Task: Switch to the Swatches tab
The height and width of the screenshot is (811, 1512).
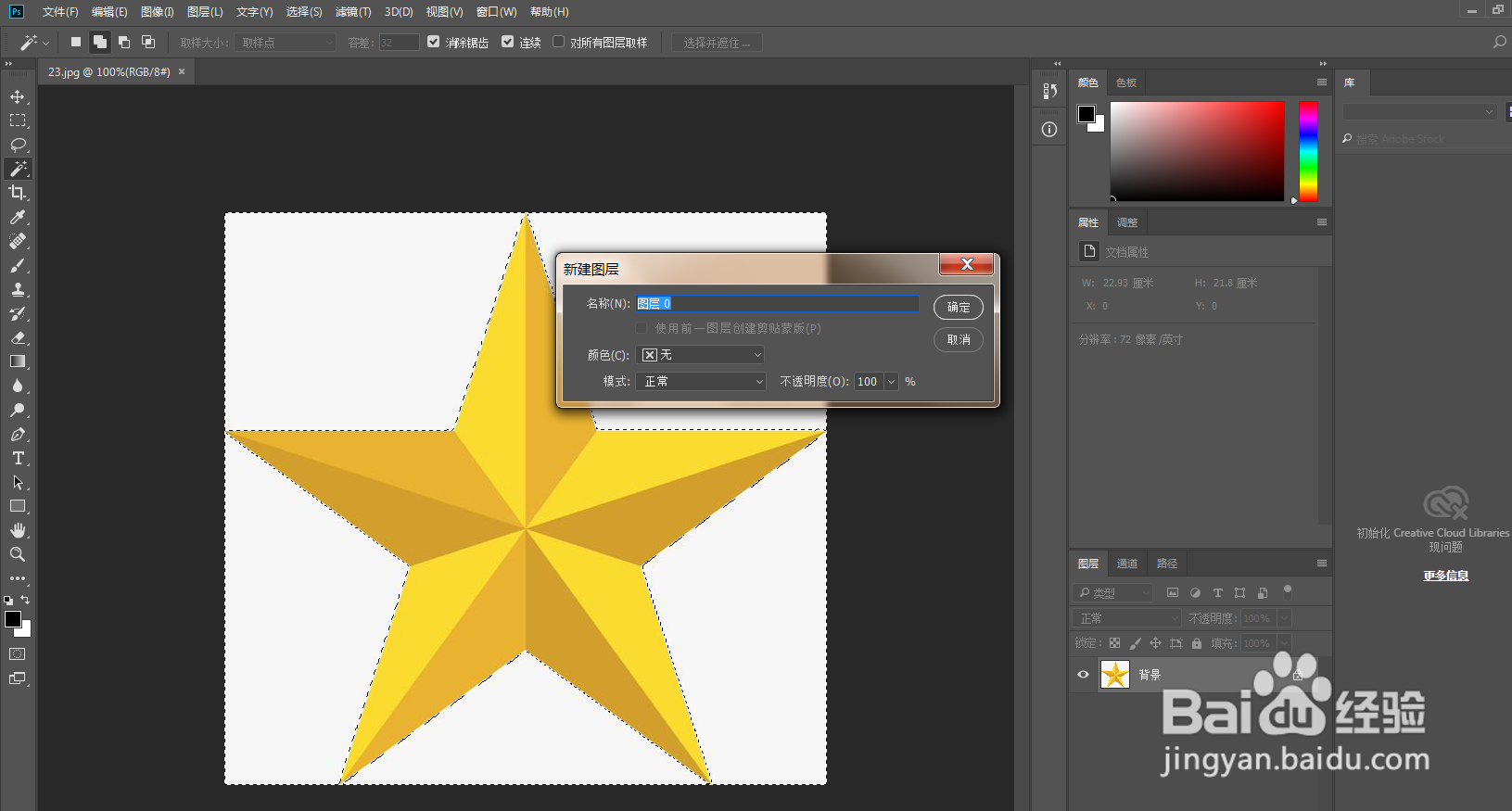Action: (1126, 82)
